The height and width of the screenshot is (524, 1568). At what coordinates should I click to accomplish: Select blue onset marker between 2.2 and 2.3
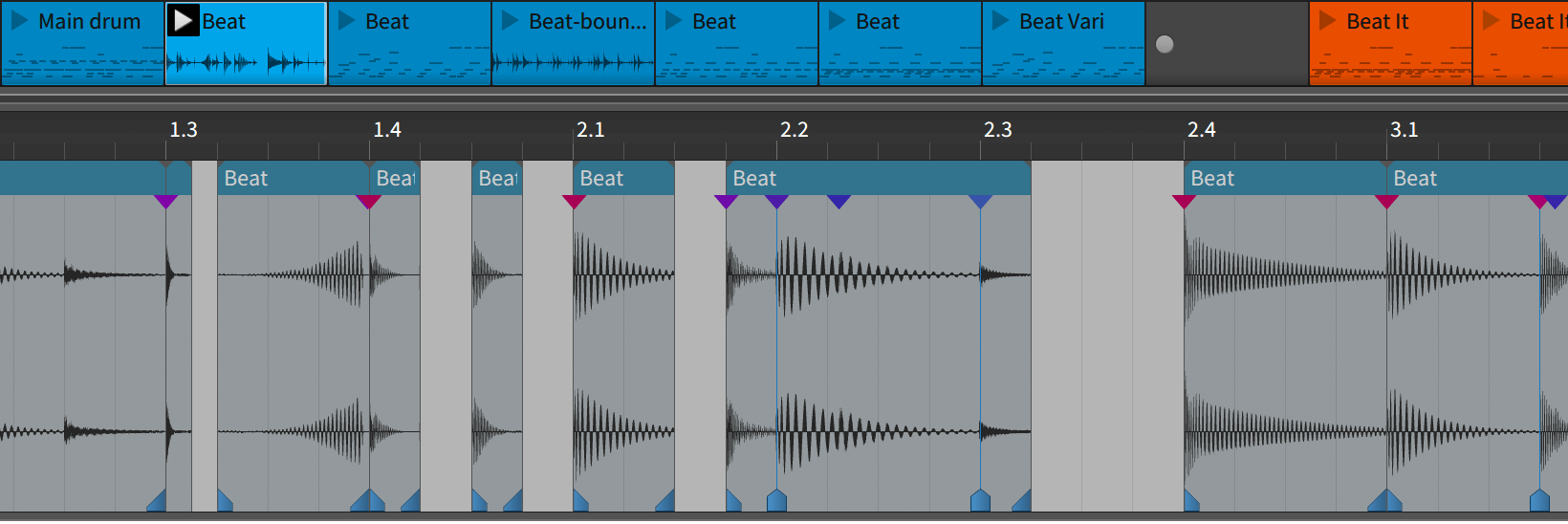tap(838, 202)
